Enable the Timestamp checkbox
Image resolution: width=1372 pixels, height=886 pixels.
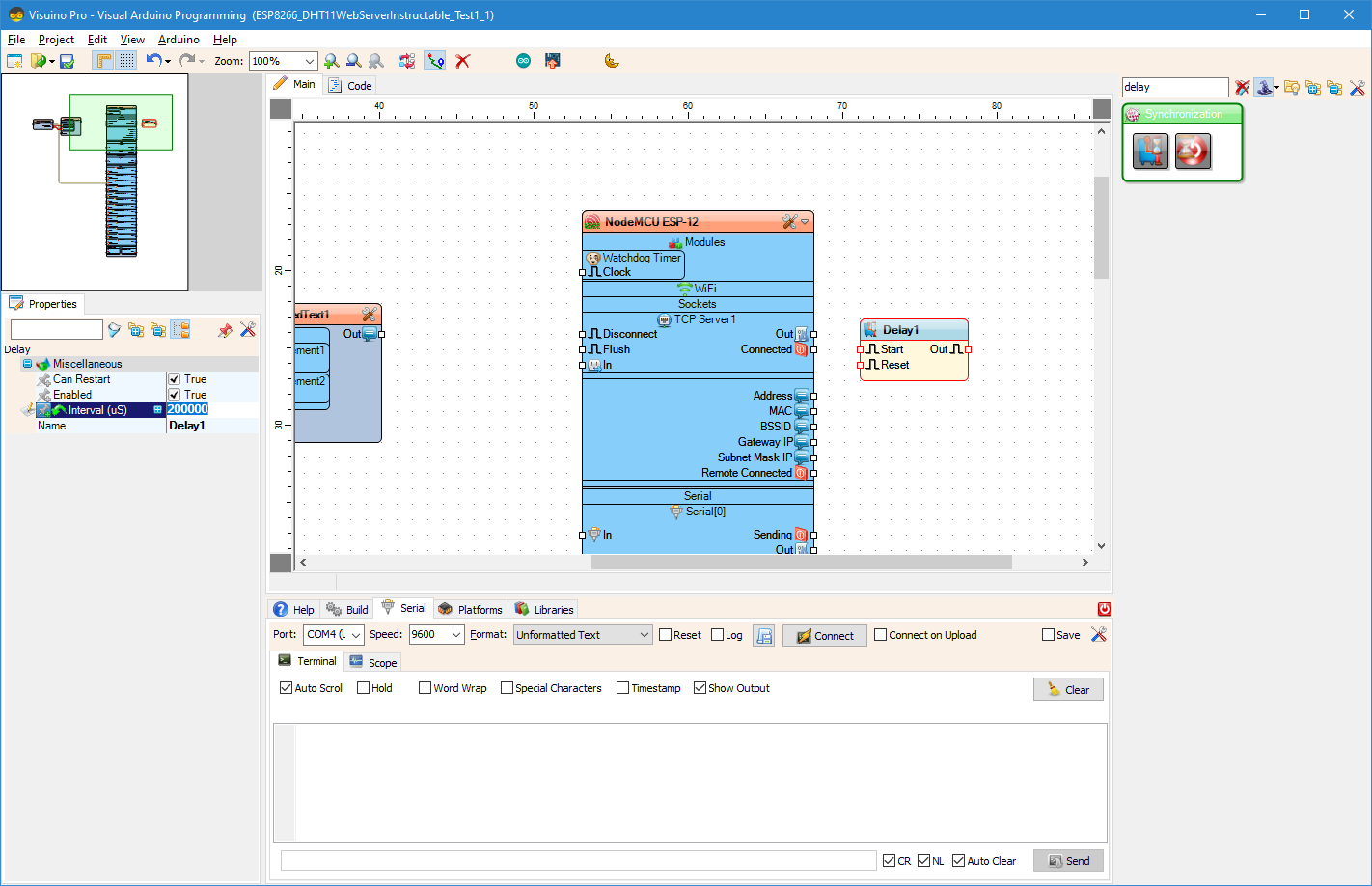pos(622,688)
